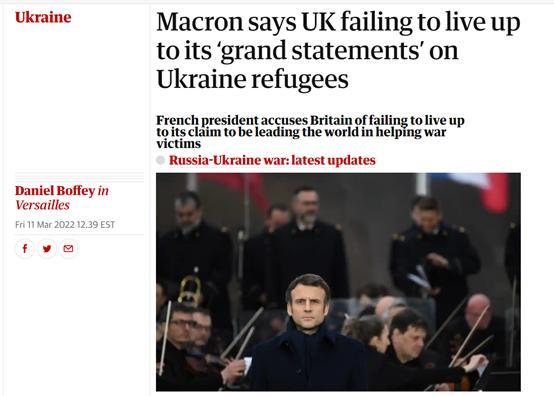Share article via email icon
This screenshot has height=396, width=554.
coord(68,249)
